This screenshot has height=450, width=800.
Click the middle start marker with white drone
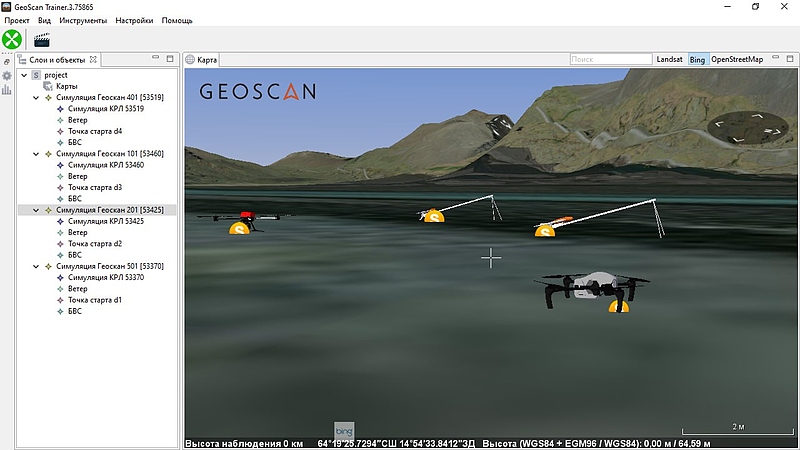pyautogui.click(x=433, y=216)
